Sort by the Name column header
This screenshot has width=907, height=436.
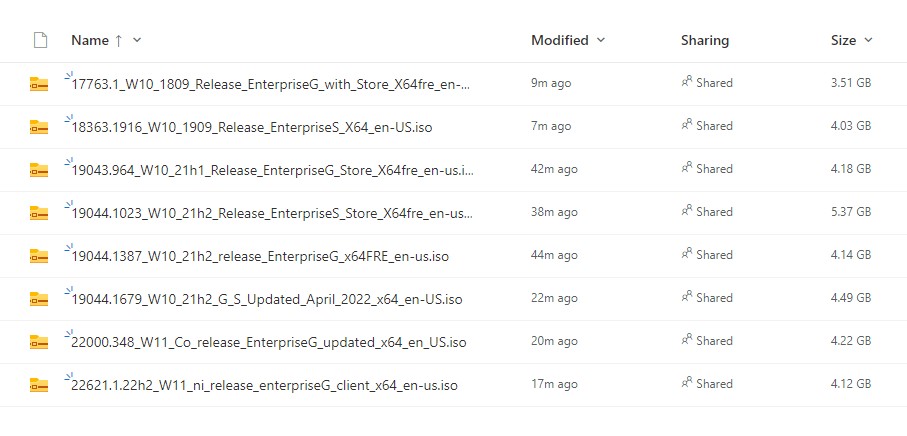click(x=90, y=41)
